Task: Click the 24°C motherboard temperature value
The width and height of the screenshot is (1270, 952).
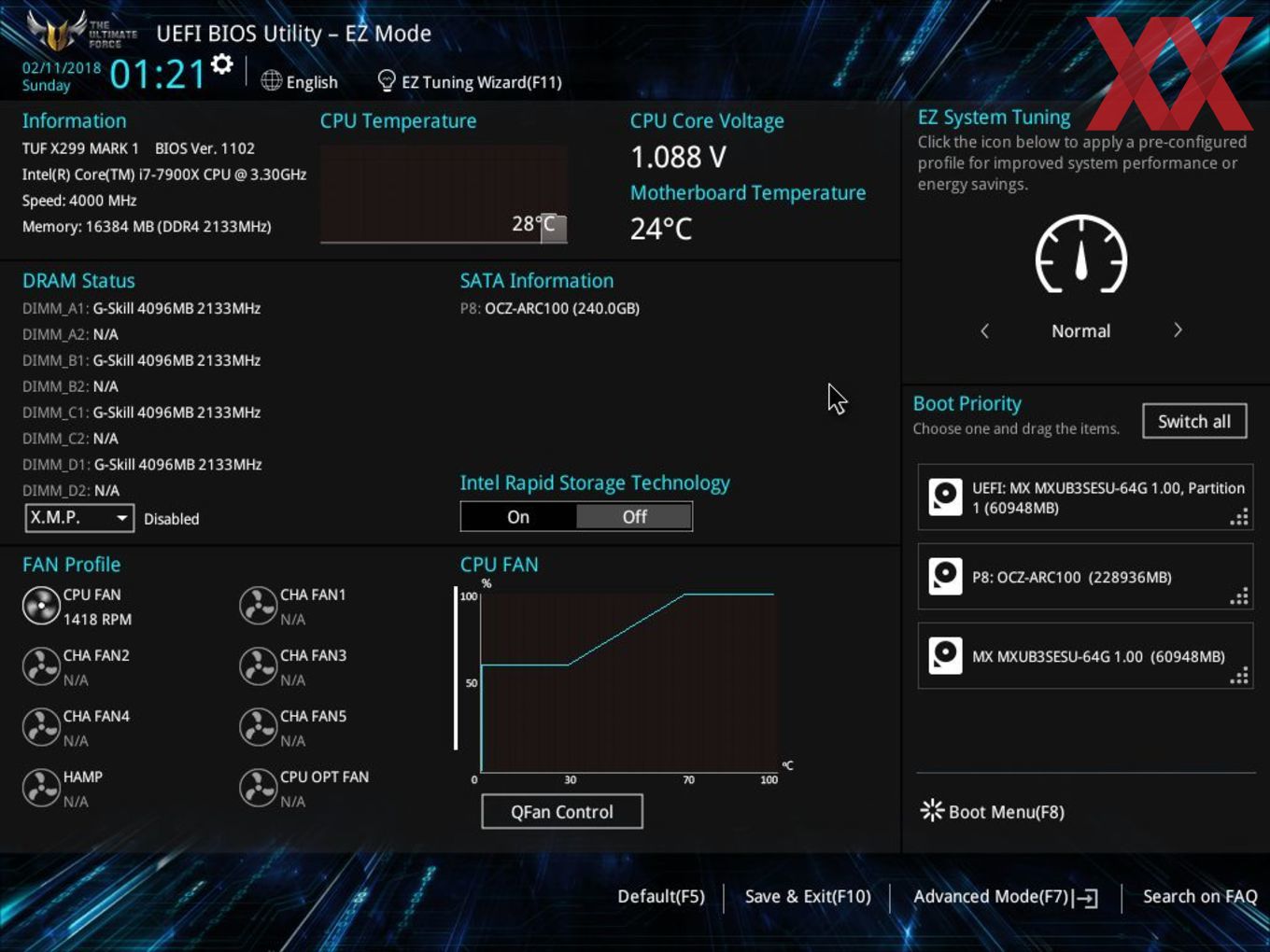Action: click(661, 229)
